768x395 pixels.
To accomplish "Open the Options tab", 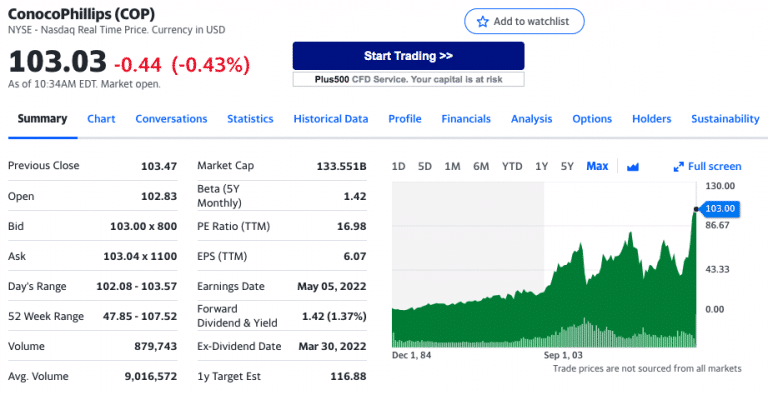I will [592, 119].
